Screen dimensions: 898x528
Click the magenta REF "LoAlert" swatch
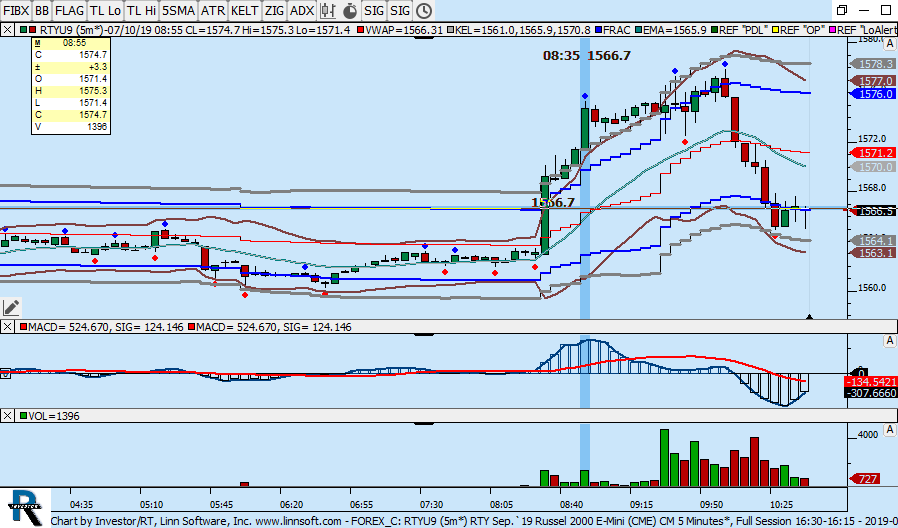click(x=832, y=30)
